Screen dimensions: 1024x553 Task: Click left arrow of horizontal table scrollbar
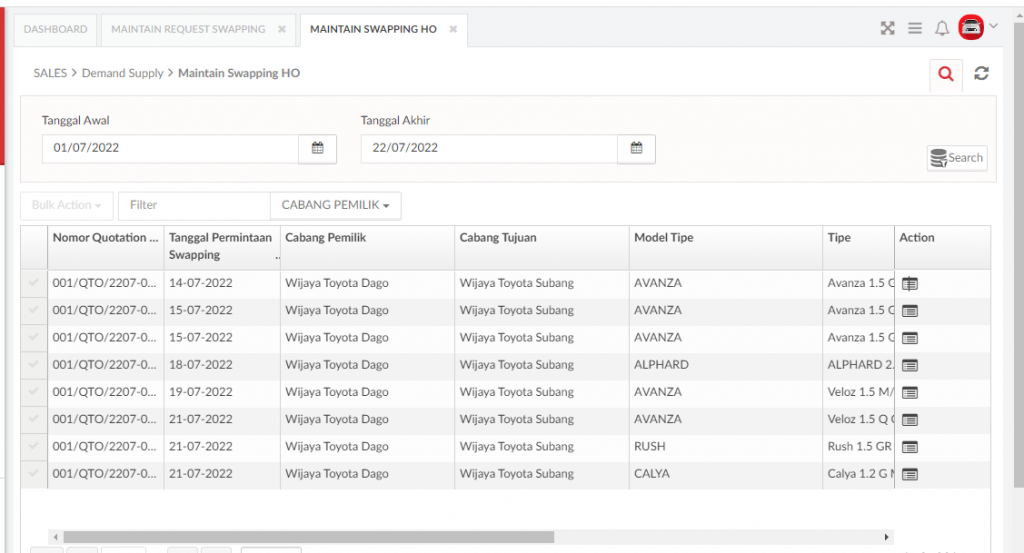(x=56, y=537)
